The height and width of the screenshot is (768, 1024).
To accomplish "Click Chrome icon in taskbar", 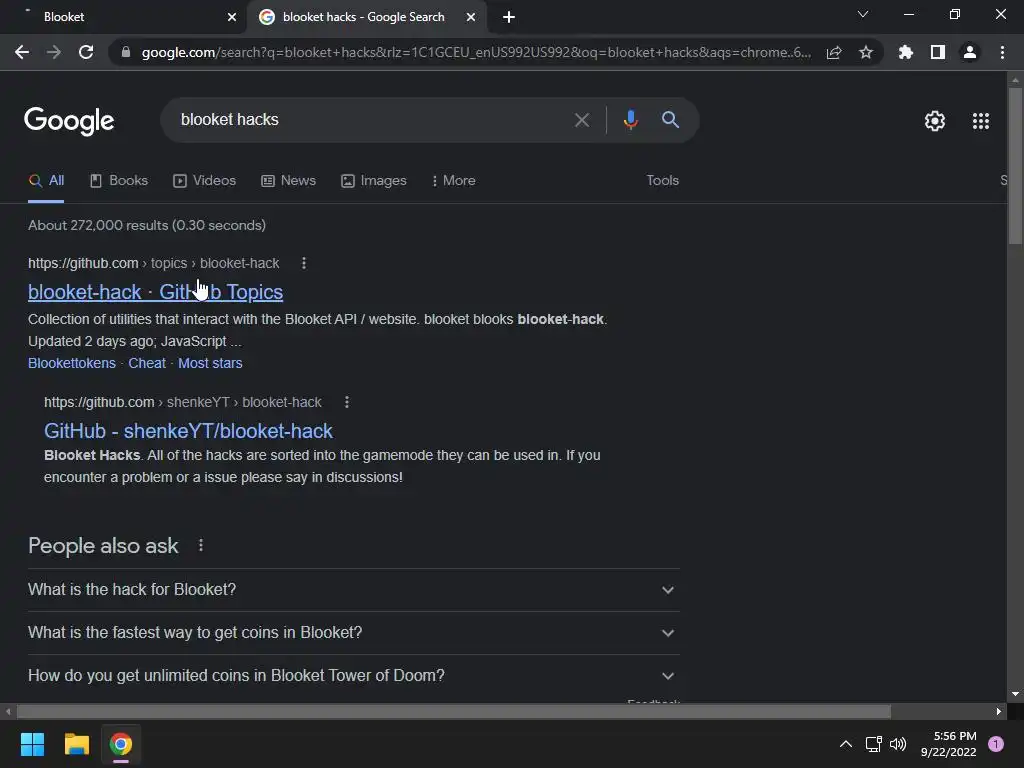I will click(121, 744).
